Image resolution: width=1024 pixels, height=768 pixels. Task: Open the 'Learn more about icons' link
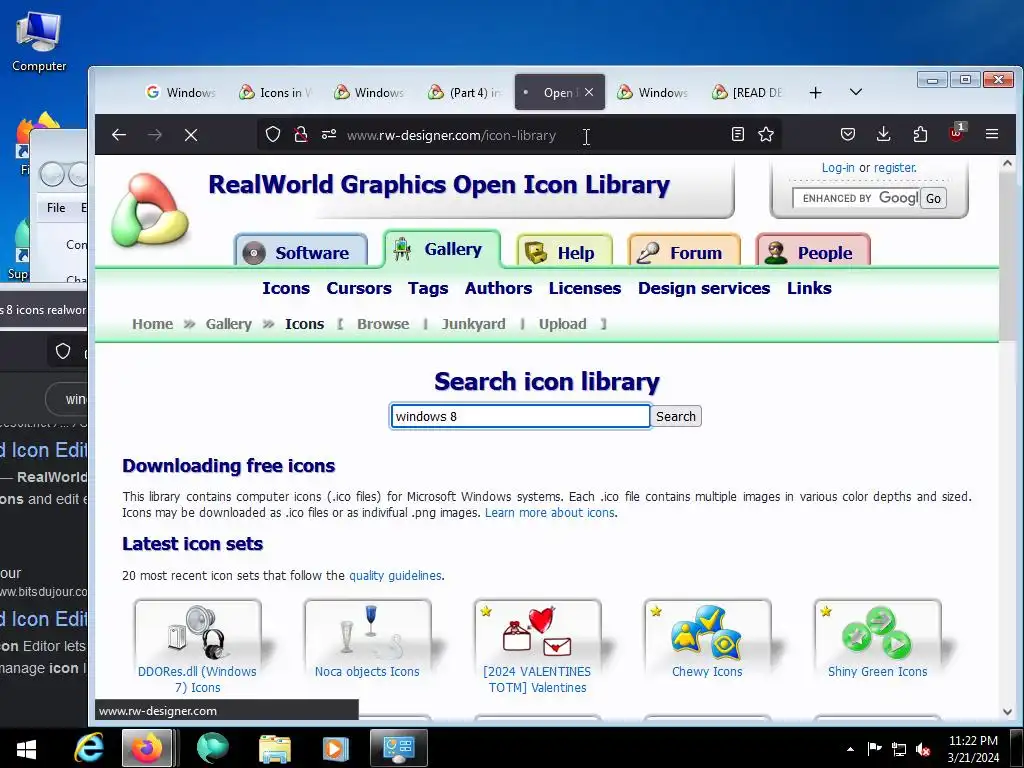click(x=549, y=513)
